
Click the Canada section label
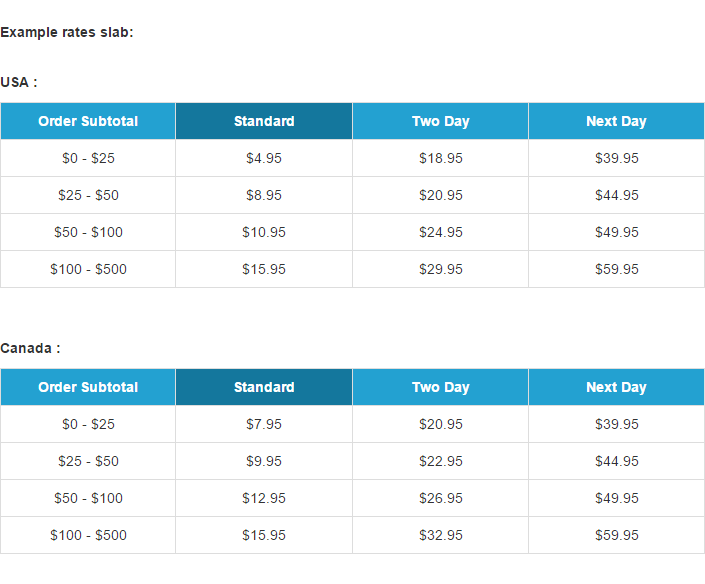coord(31,348)
